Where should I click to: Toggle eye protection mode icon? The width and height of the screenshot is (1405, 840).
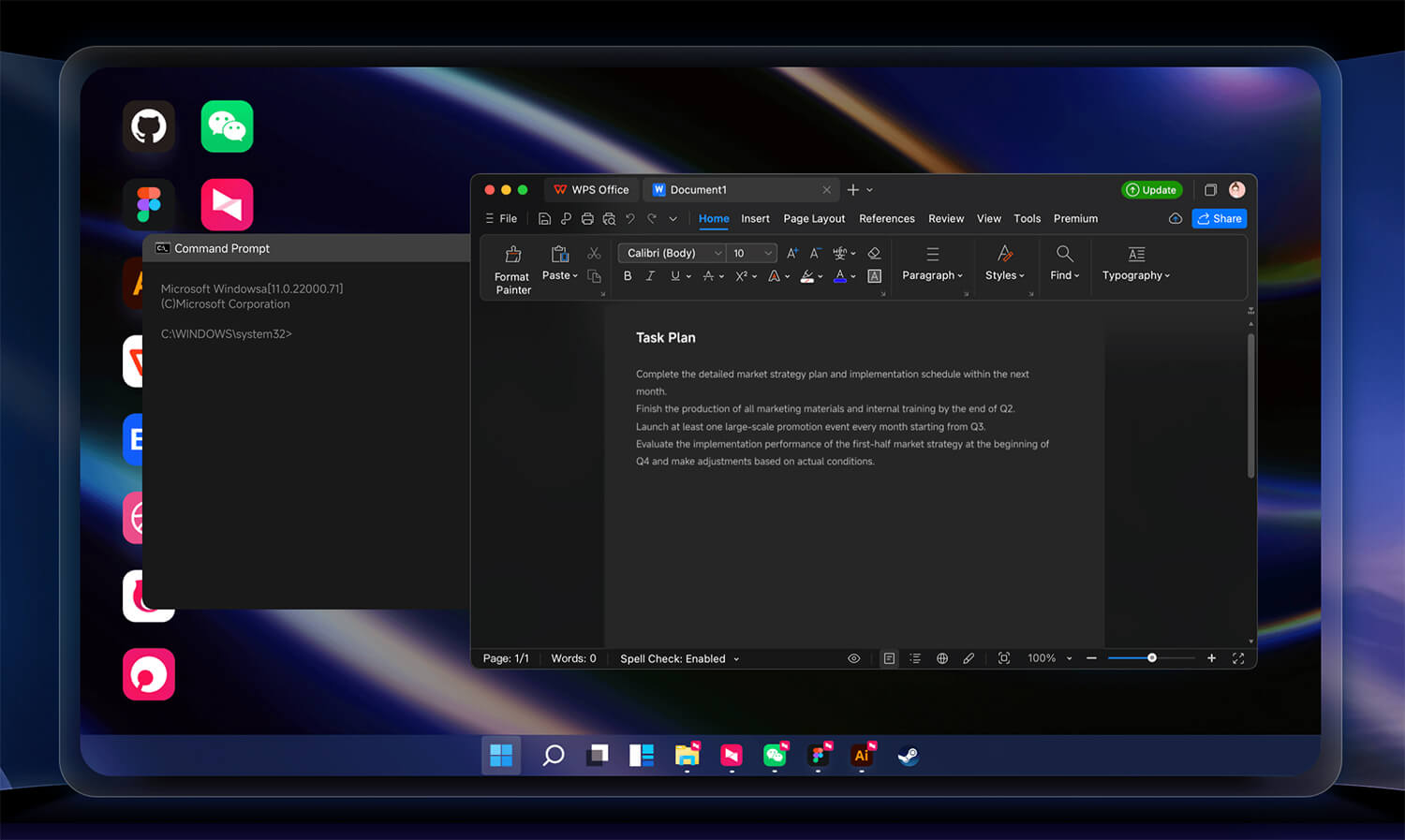[853, 658]
